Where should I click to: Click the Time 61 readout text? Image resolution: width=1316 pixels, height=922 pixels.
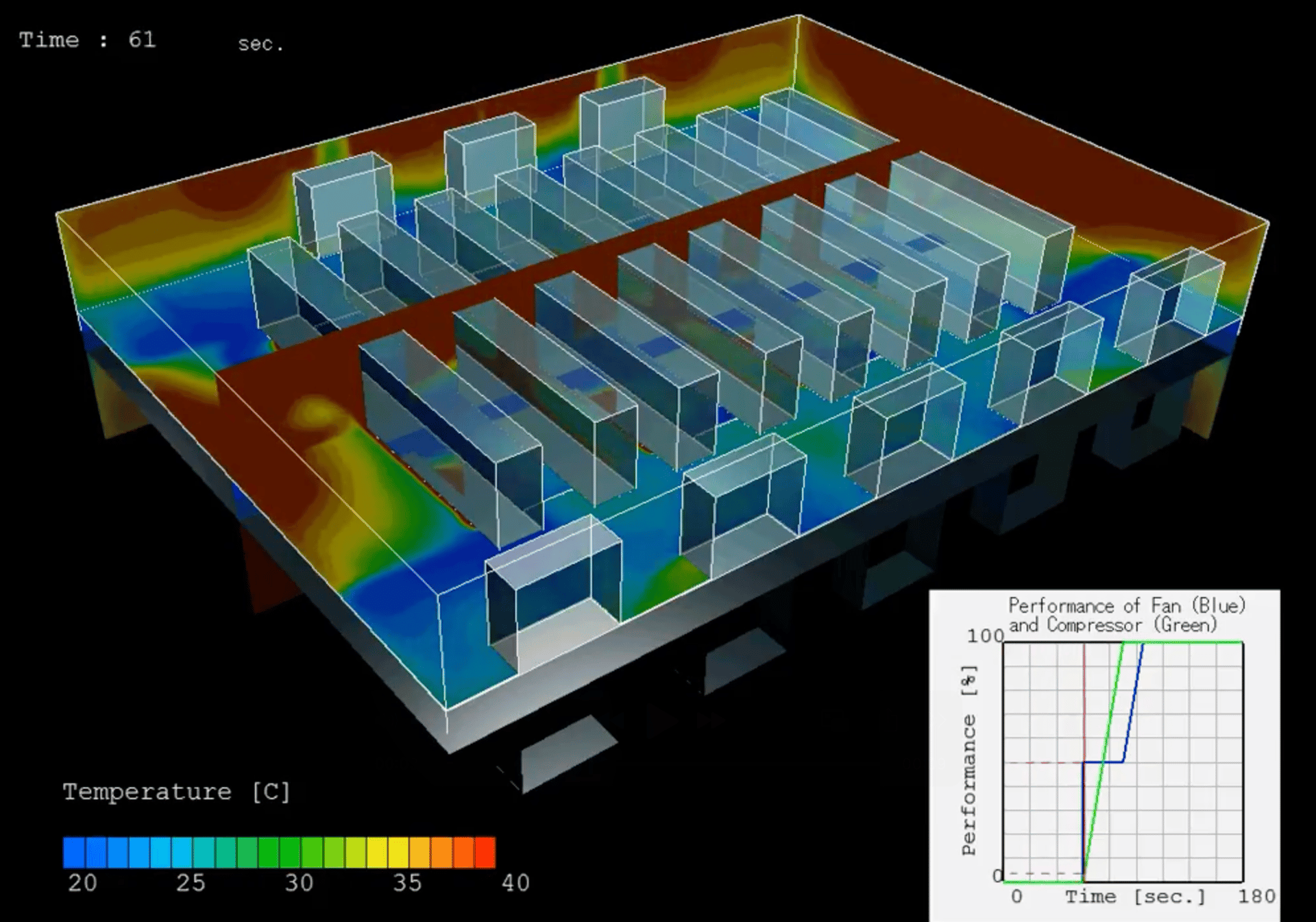point(88,40)
